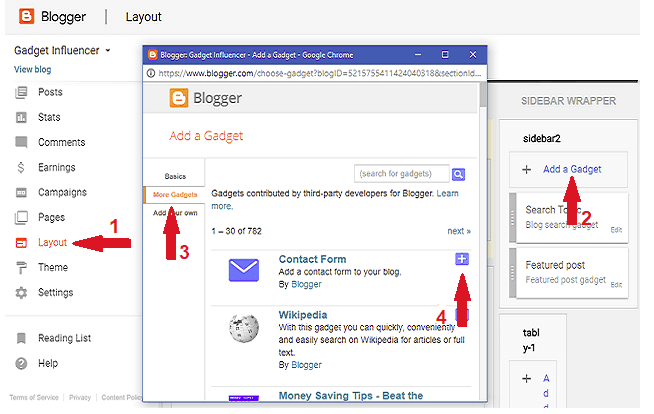Click the Wikipedia globe thumbnail
Viewport: 654px width, 414px height.
click(244, 328)
